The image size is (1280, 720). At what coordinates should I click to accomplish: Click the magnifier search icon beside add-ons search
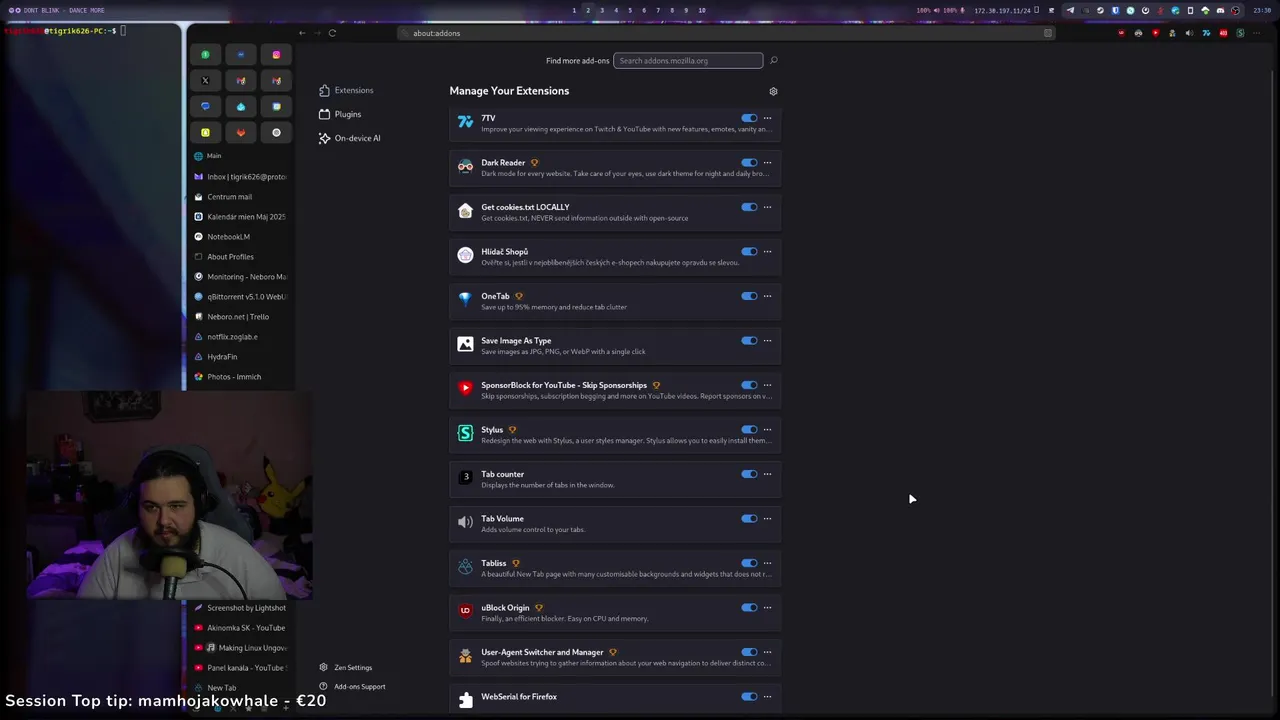773,60
